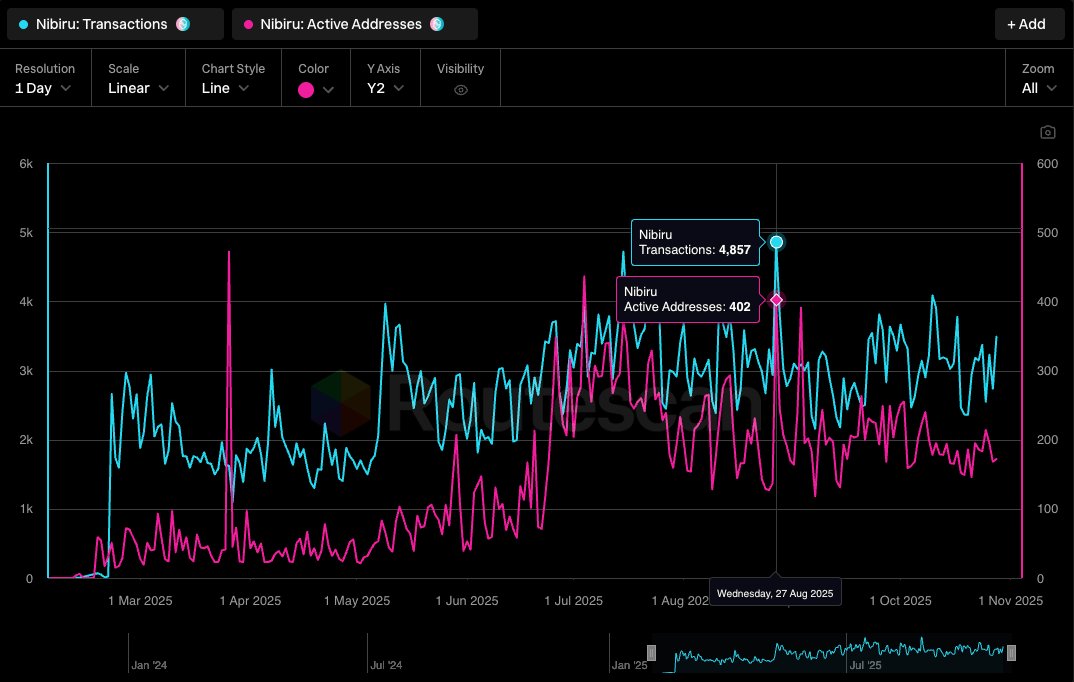Click the Active Addresses: 402 tooltip
Screen dimensions: 1074x682
coord(688,299)
